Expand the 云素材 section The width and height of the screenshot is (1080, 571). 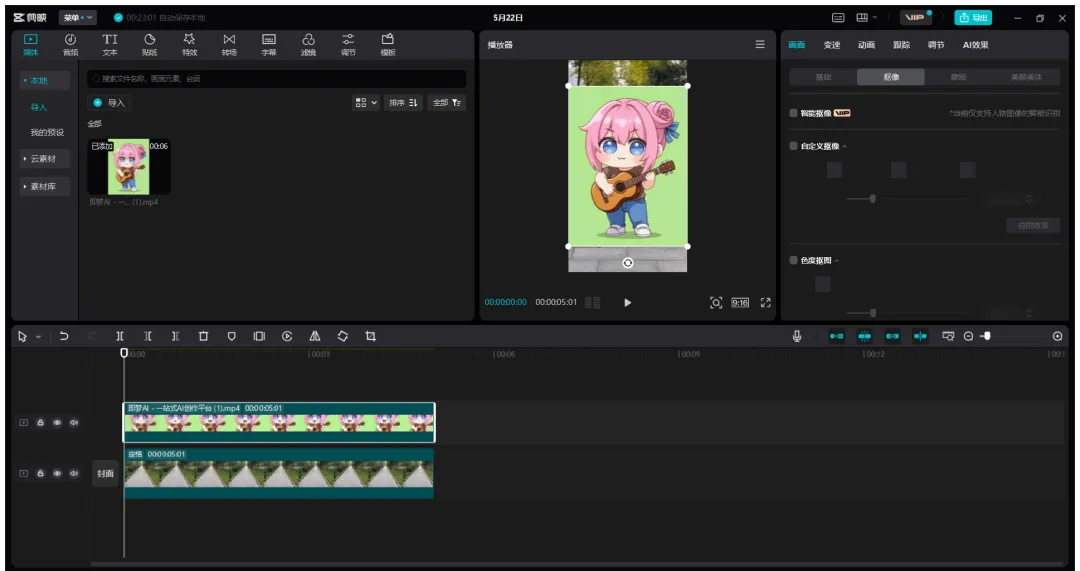[x=45, y=158]
